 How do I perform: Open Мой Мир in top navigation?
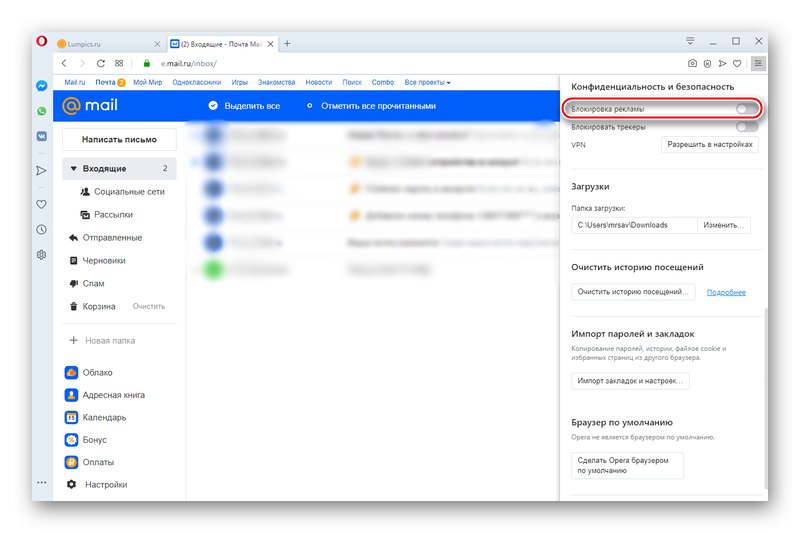tap(147, 82)
